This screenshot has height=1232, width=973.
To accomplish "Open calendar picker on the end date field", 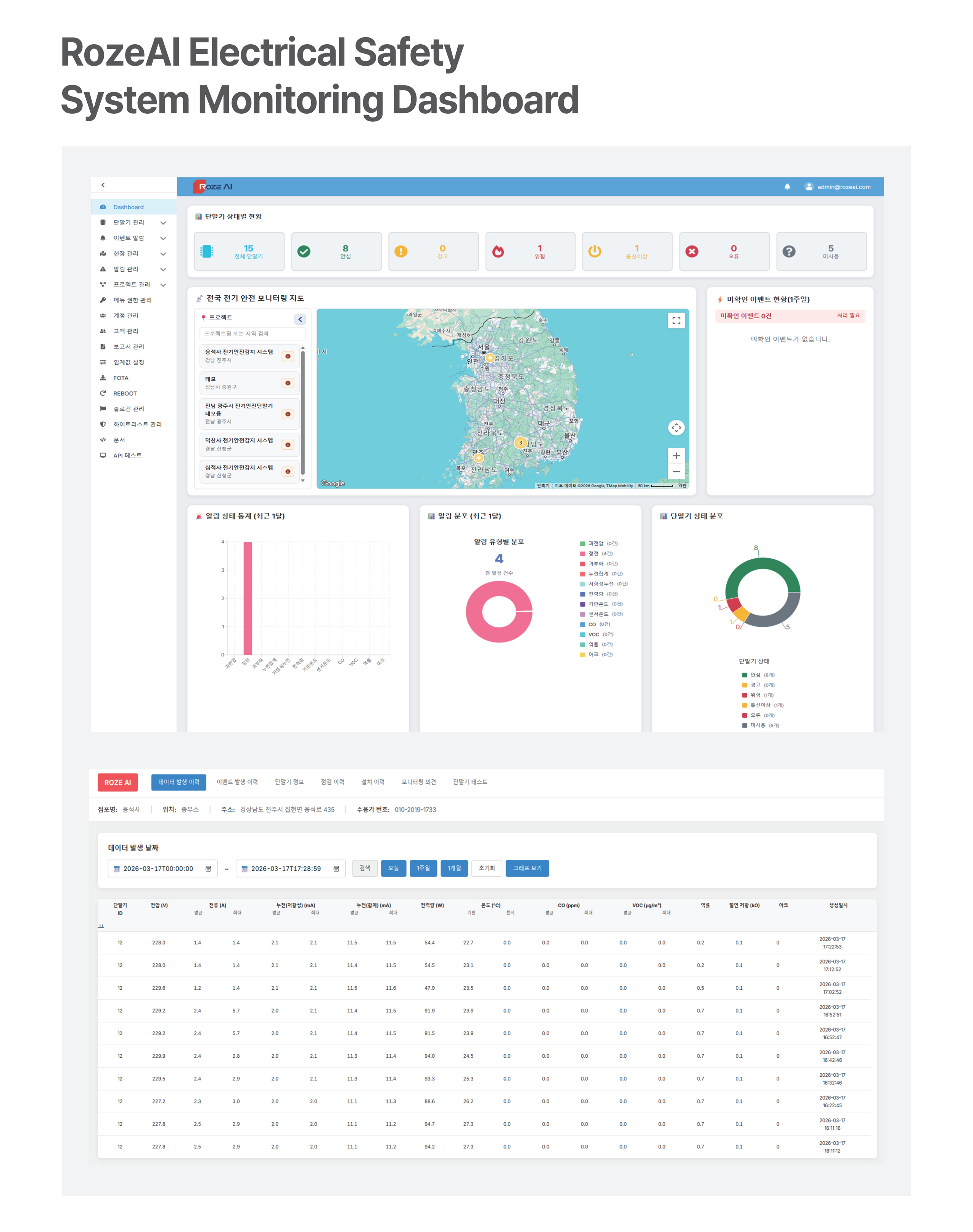I will (x=336, y=868).
